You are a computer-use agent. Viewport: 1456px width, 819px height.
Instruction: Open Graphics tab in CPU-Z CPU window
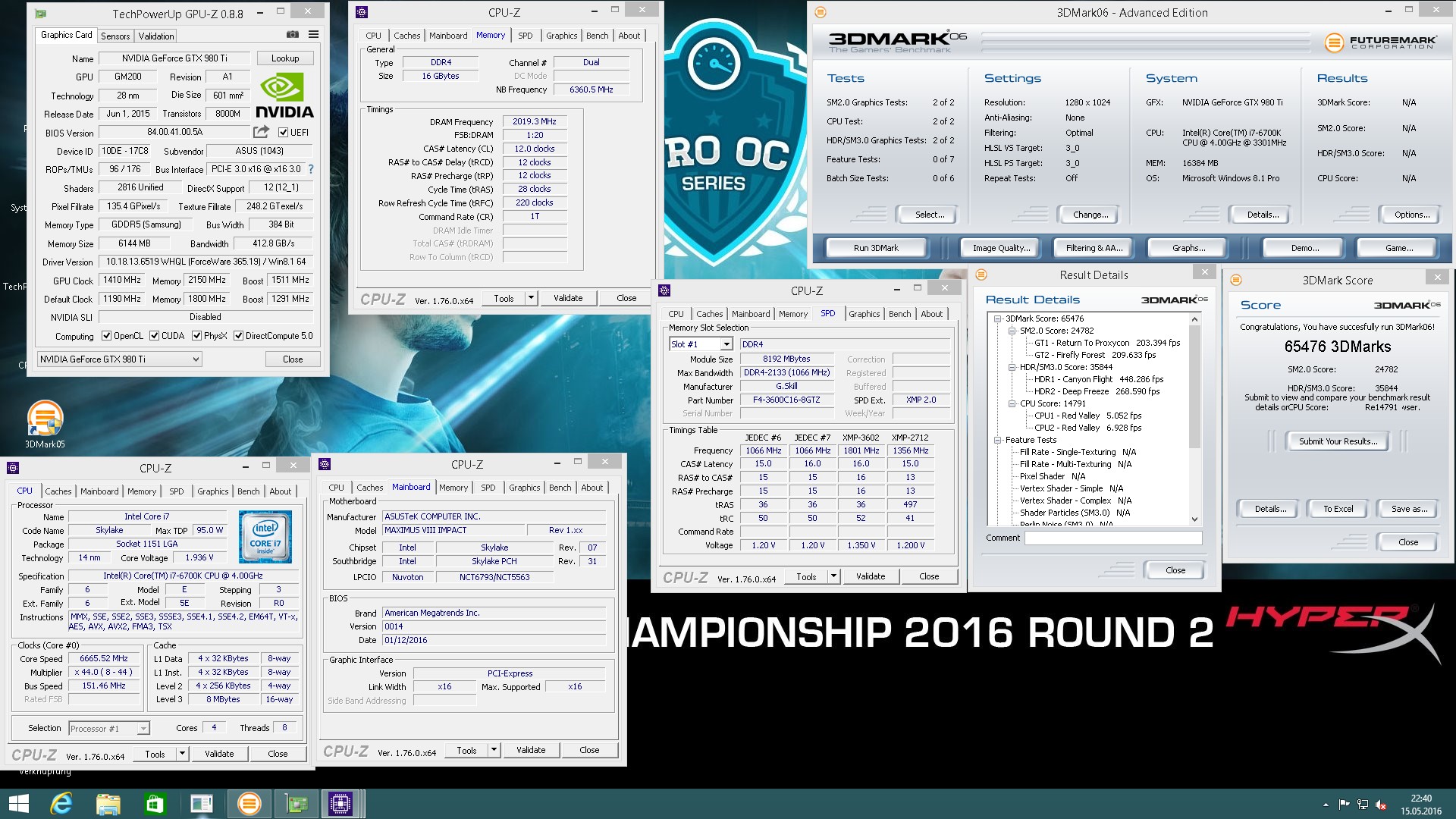[213, 491]
